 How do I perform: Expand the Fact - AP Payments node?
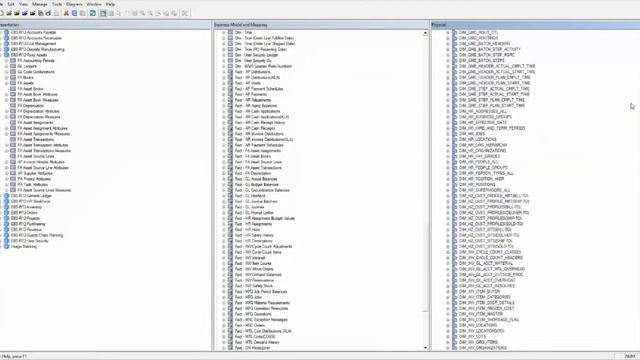(x=224, y=94)
